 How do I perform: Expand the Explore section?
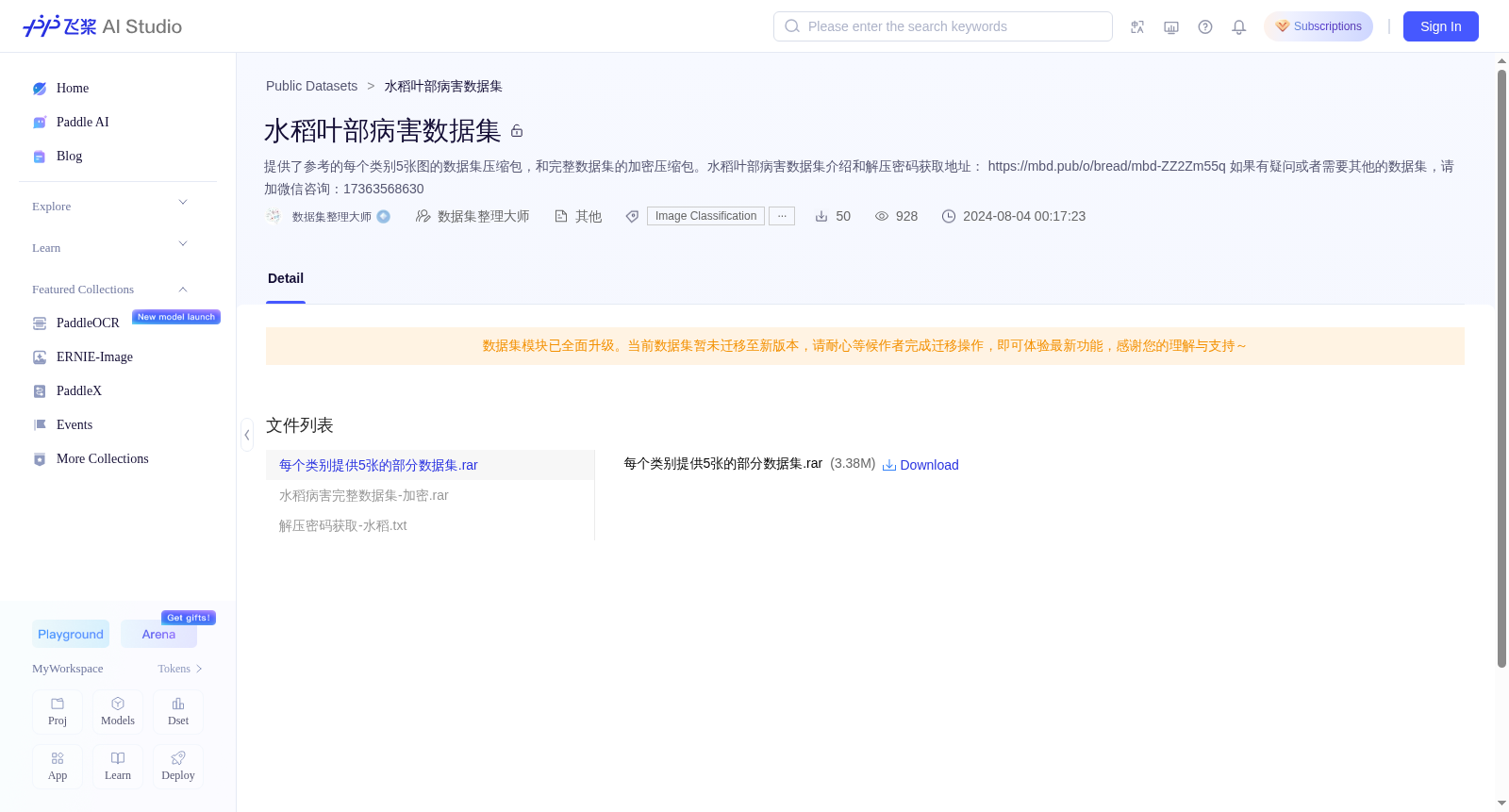110,206
